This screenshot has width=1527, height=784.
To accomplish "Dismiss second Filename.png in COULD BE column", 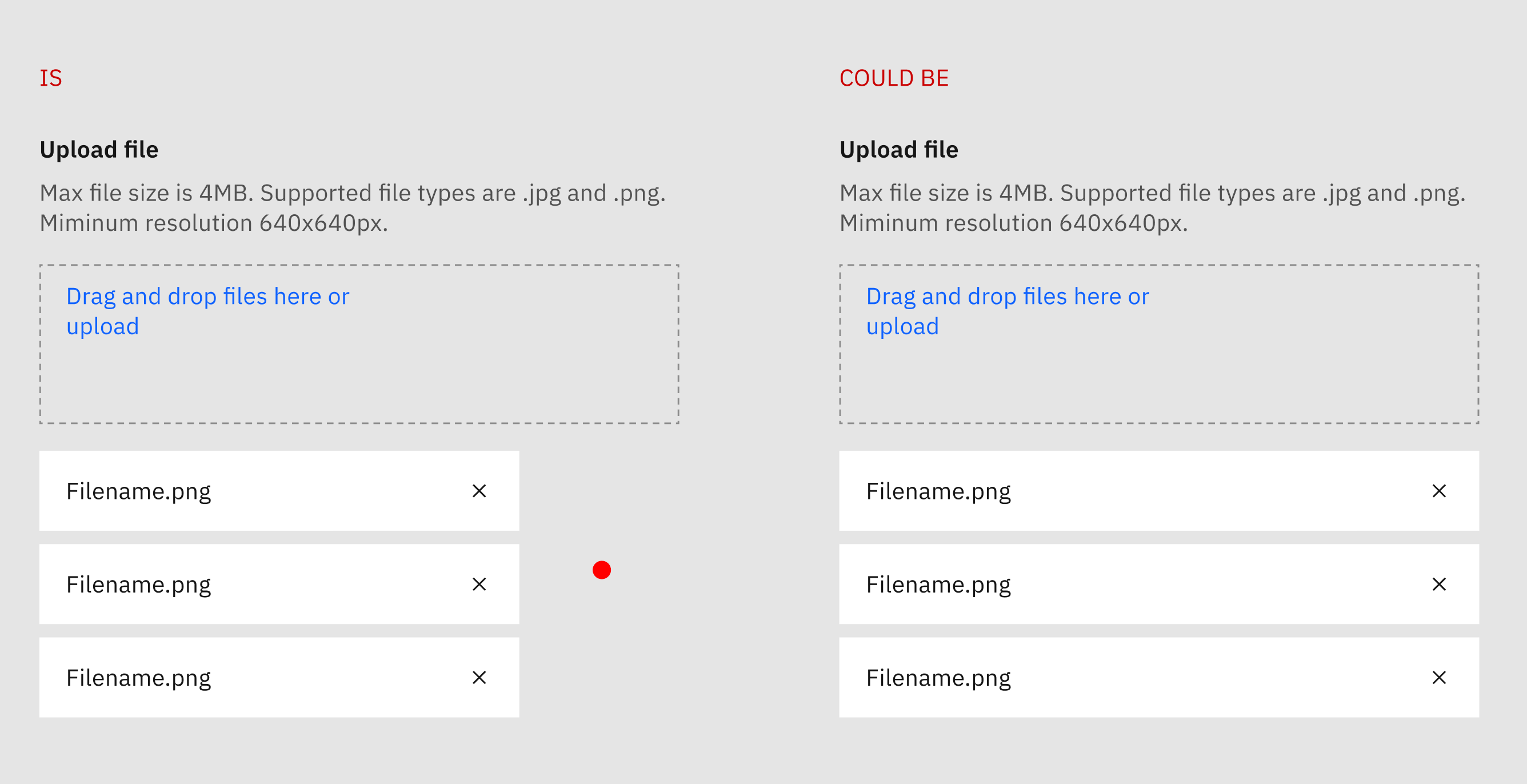I will [1439, 585].
